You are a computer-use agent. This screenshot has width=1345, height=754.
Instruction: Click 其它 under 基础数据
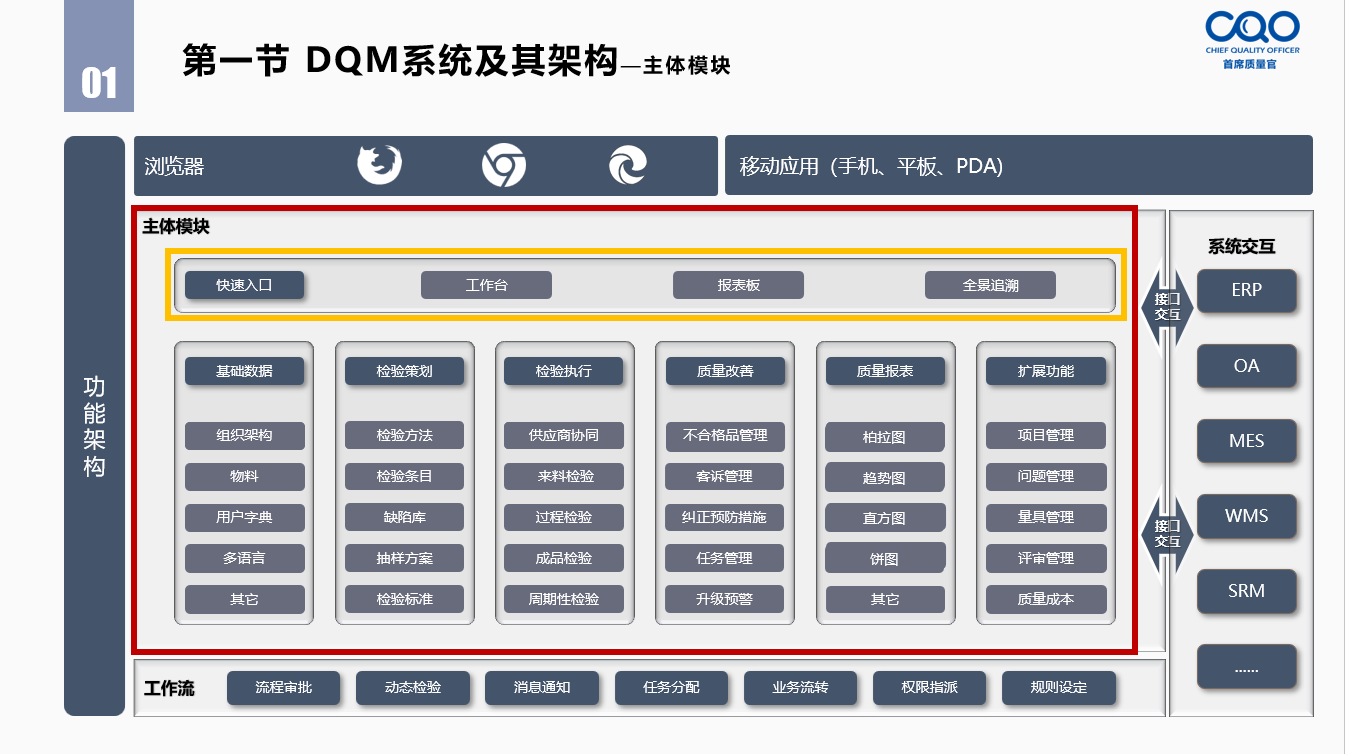click(244, 599)
